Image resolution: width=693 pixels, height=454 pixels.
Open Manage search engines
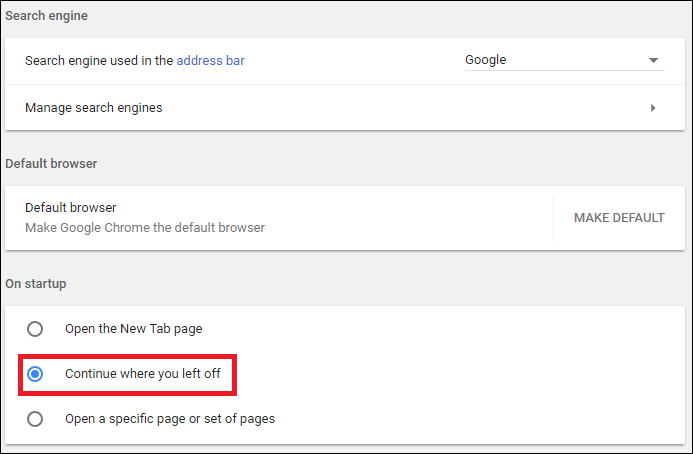[94, 107]
